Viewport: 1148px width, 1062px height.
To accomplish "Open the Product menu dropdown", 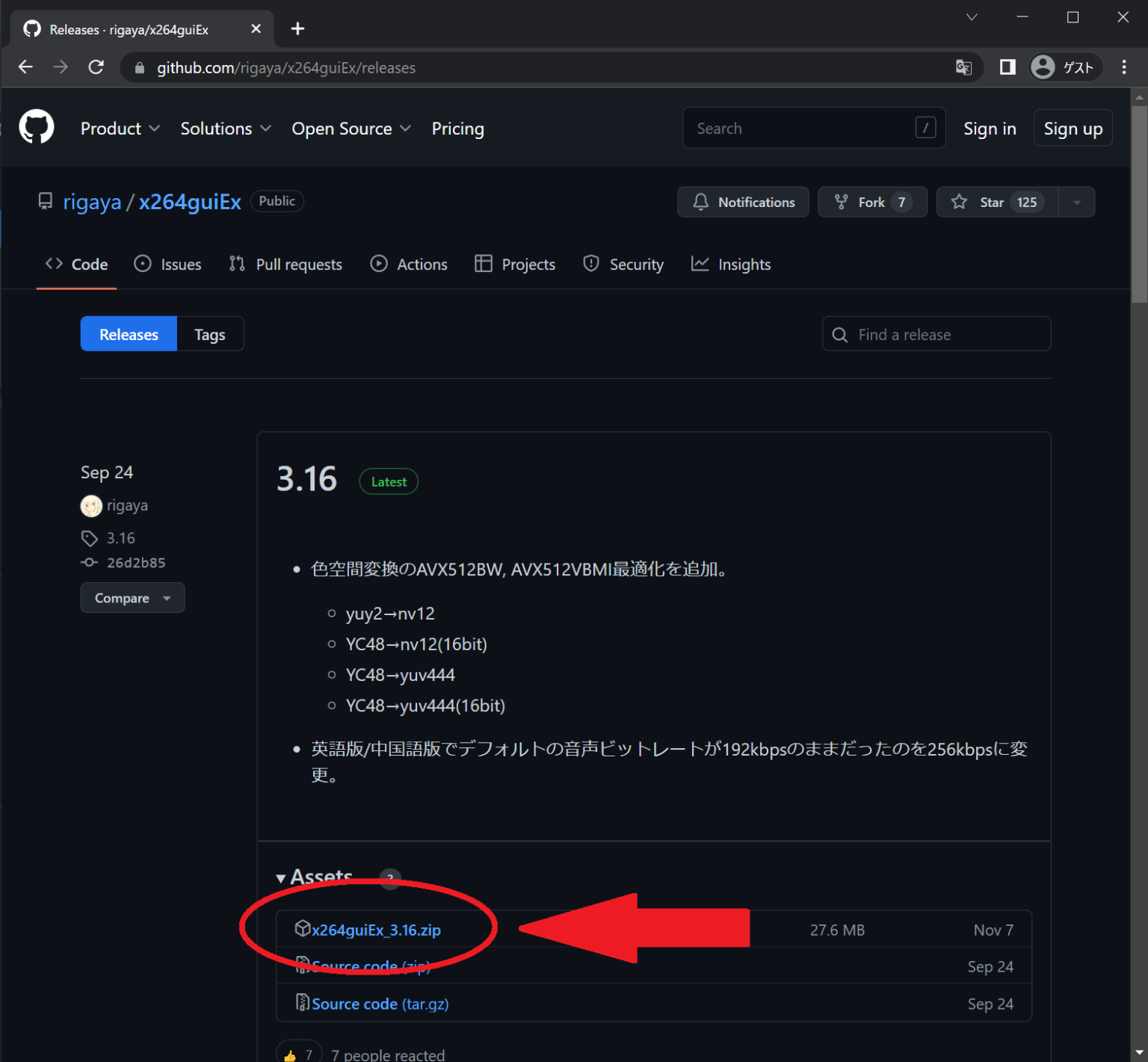I will click(120, 128).
